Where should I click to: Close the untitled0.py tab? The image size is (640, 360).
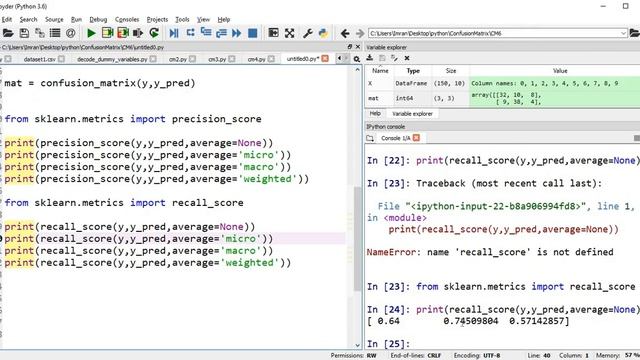[x=325, y=59]
